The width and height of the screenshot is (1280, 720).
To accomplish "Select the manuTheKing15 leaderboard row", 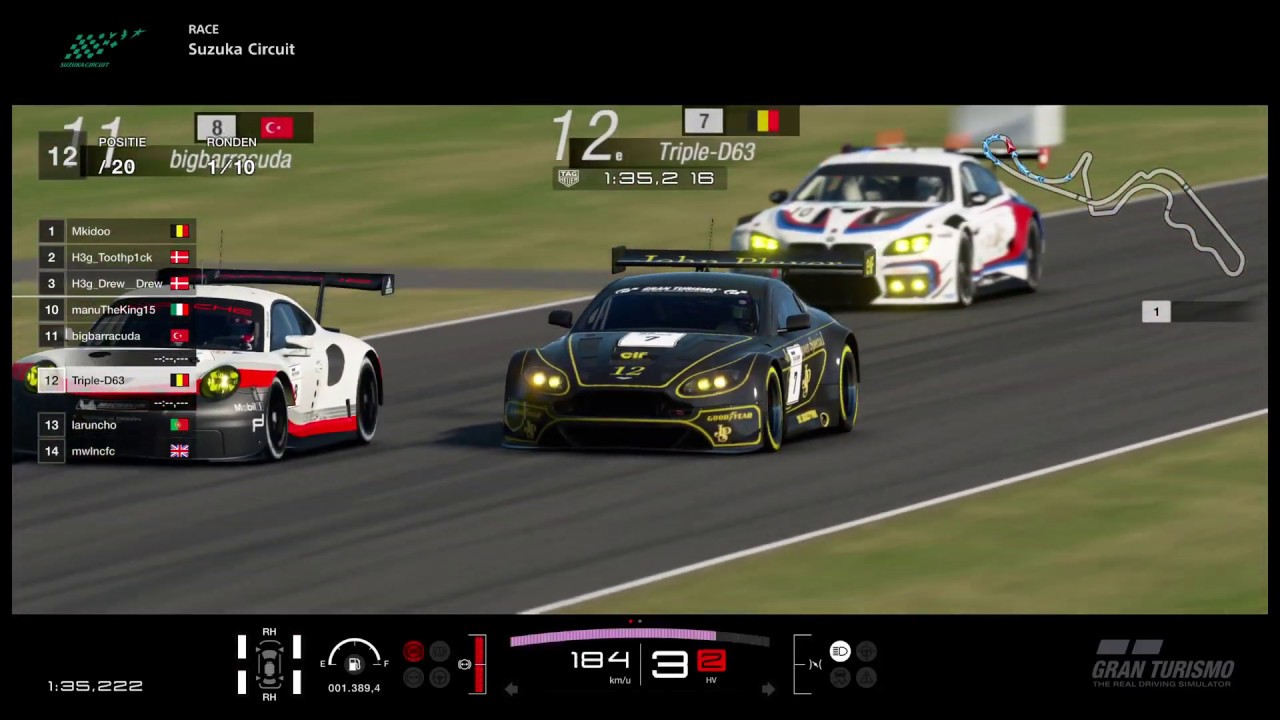I will [116, 310].
